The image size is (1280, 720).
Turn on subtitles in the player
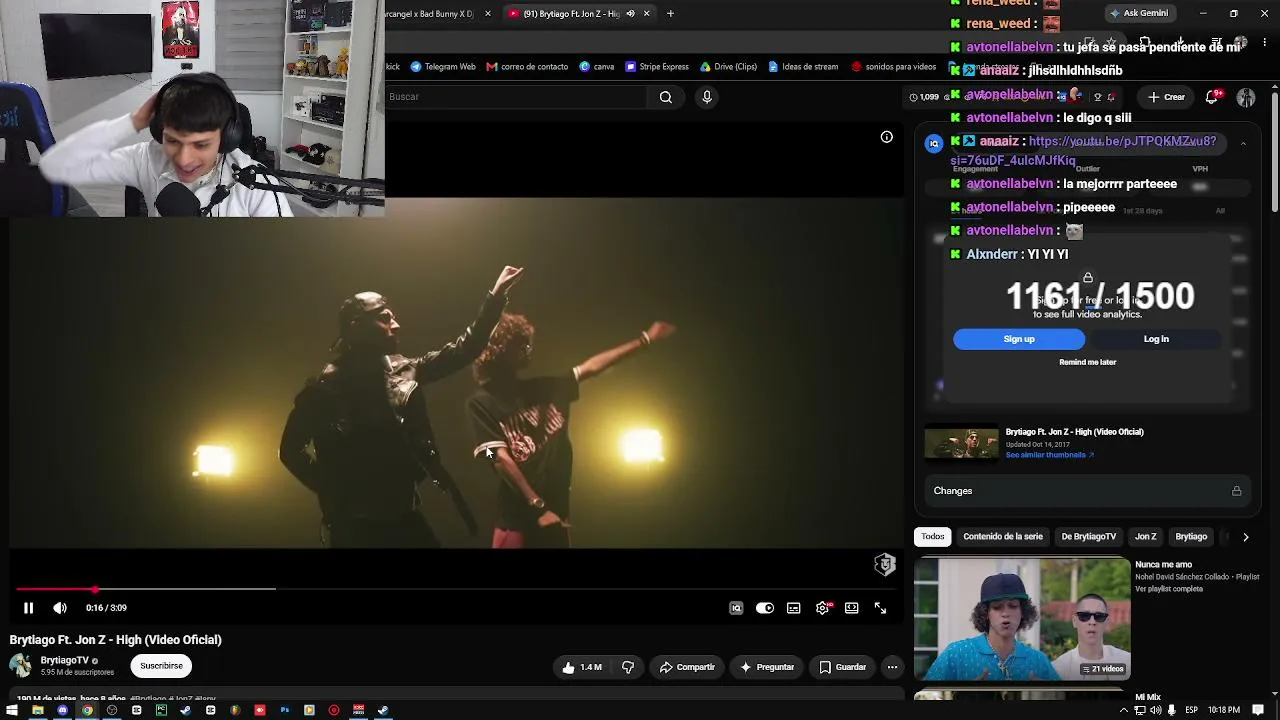tap(794, 608)
